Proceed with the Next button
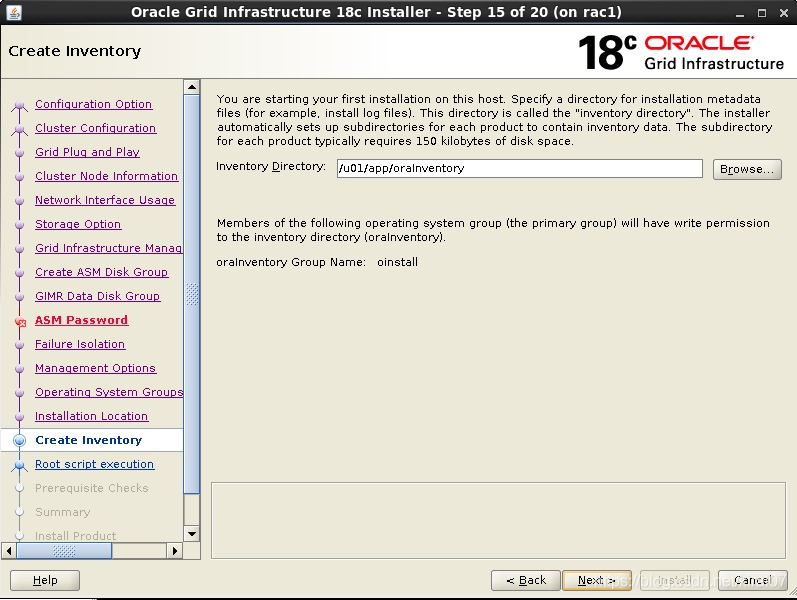Image resolution: width=797 pixels, height=600 pixels. click(597, 580)
